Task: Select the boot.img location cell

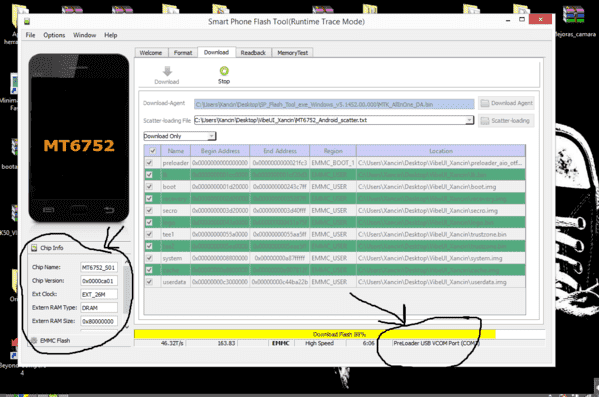Action: pyautogui.click(x=441, y=186)
